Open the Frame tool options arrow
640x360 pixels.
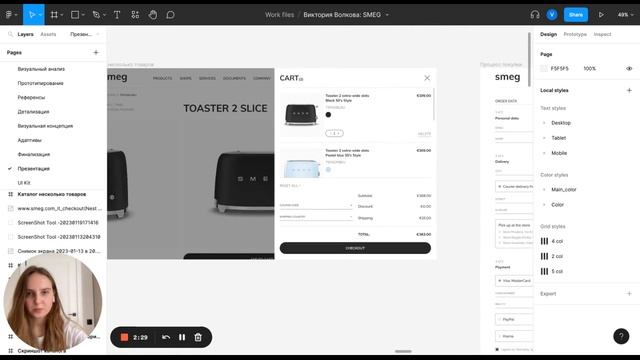coord(62,15)
